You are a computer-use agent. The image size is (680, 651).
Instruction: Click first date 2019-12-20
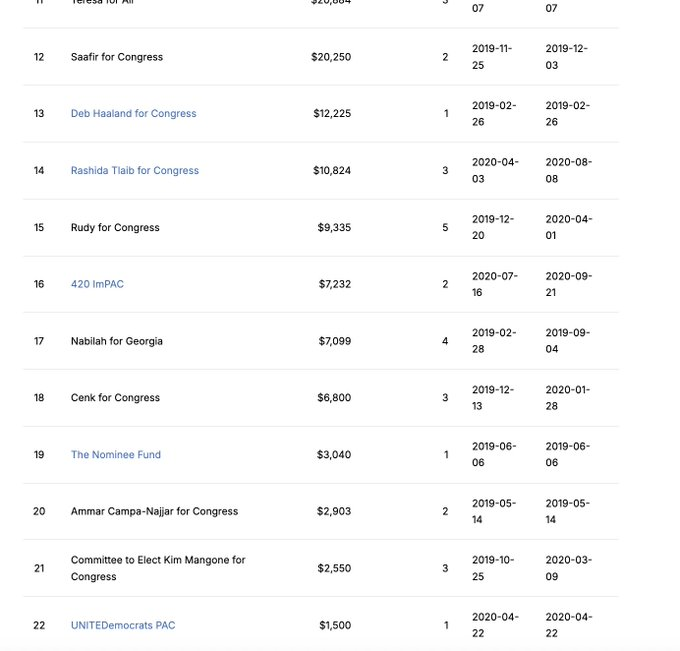pos(493,227)
